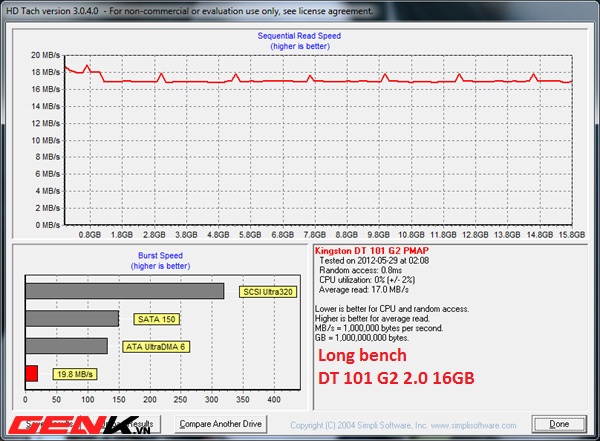The width and height of the screenshot is (600, 441).
Task: Click the 0.8GB axis label
Action: (x=90, y=235)
